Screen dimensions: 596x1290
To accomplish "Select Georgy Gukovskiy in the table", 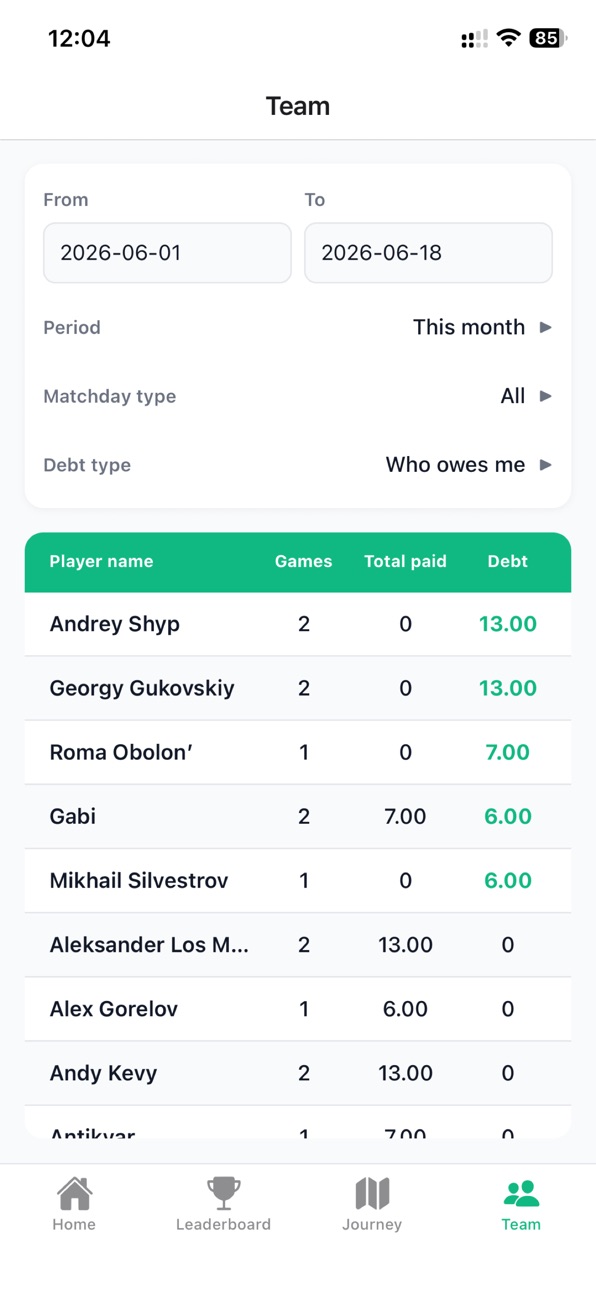I will (298, 688).
